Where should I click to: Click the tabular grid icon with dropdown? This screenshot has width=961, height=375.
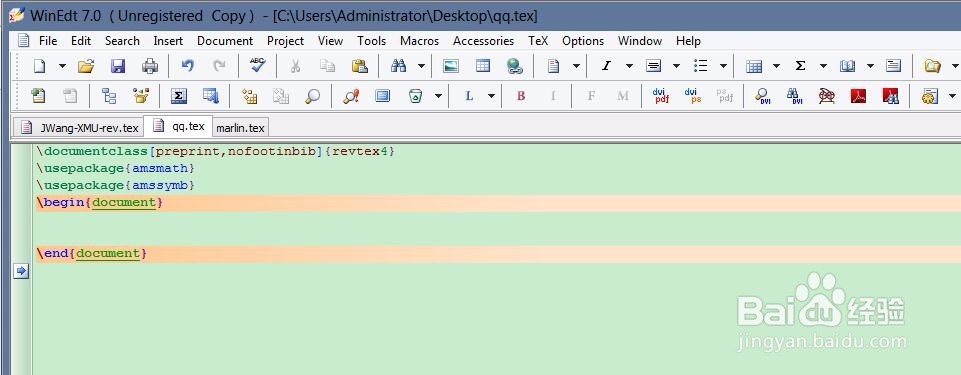coord(754,66)
